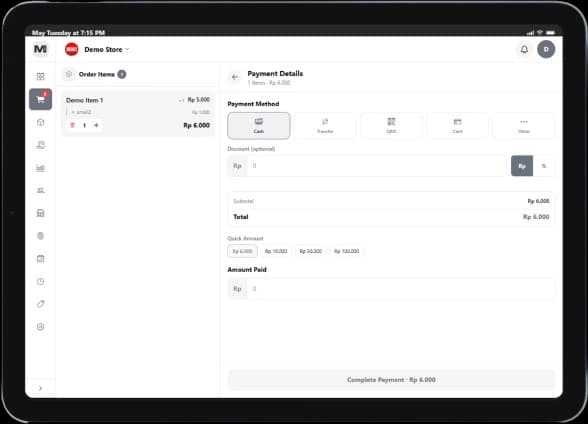Switch discount type to percent

coord(544,166)
